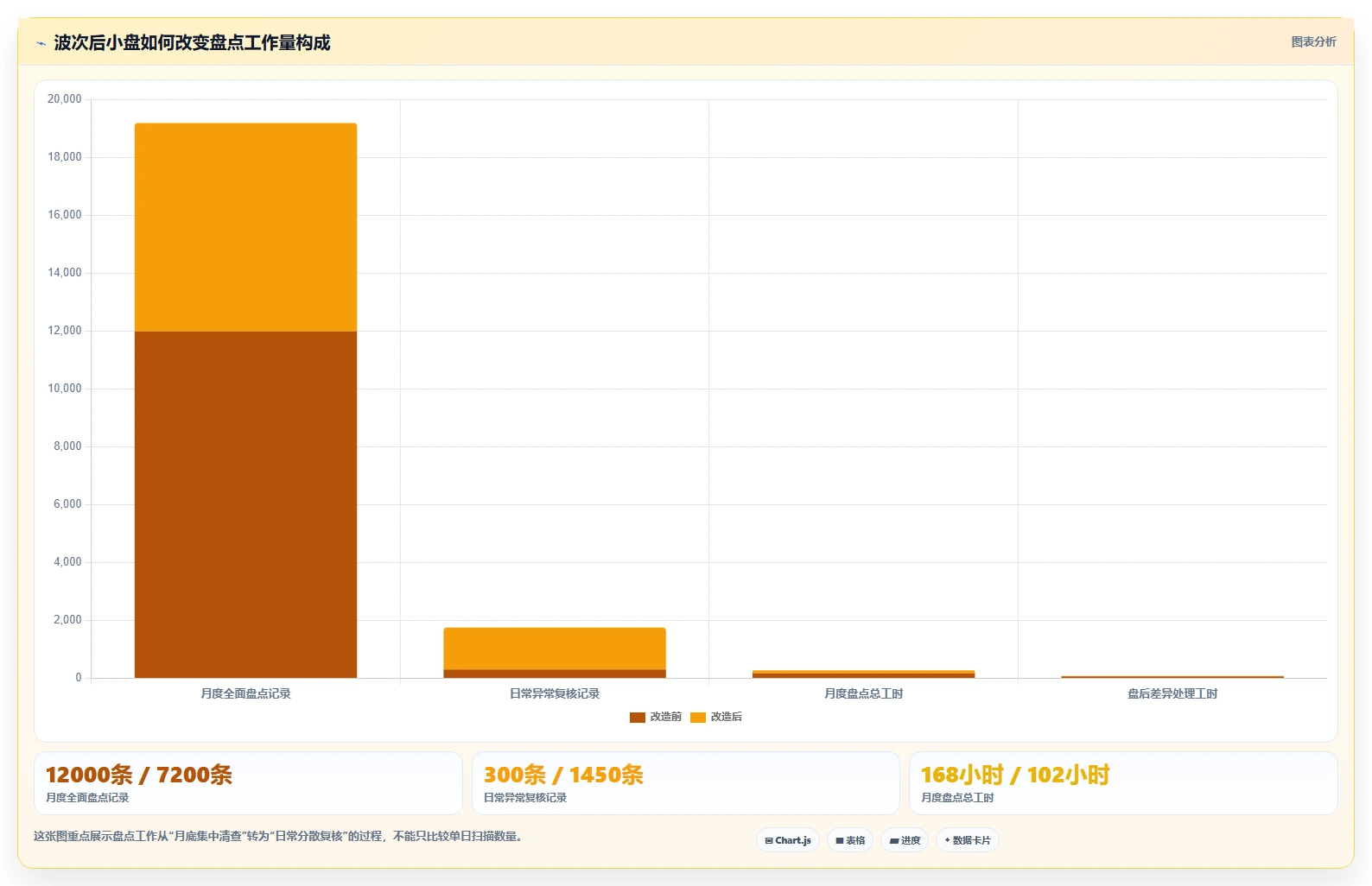Screen dimensions: 1372x886
Task: Click the 改造后 legend label text
Action: point(726,717)
